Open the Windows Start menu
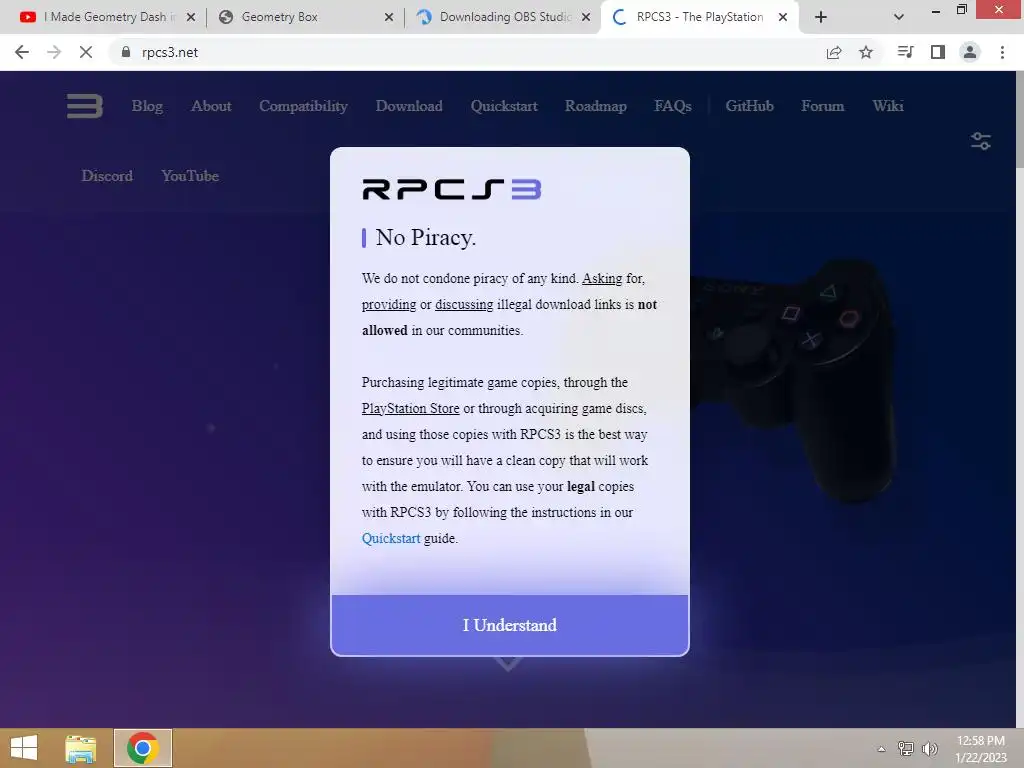1024x768 pixels. [x=24, y=748]
